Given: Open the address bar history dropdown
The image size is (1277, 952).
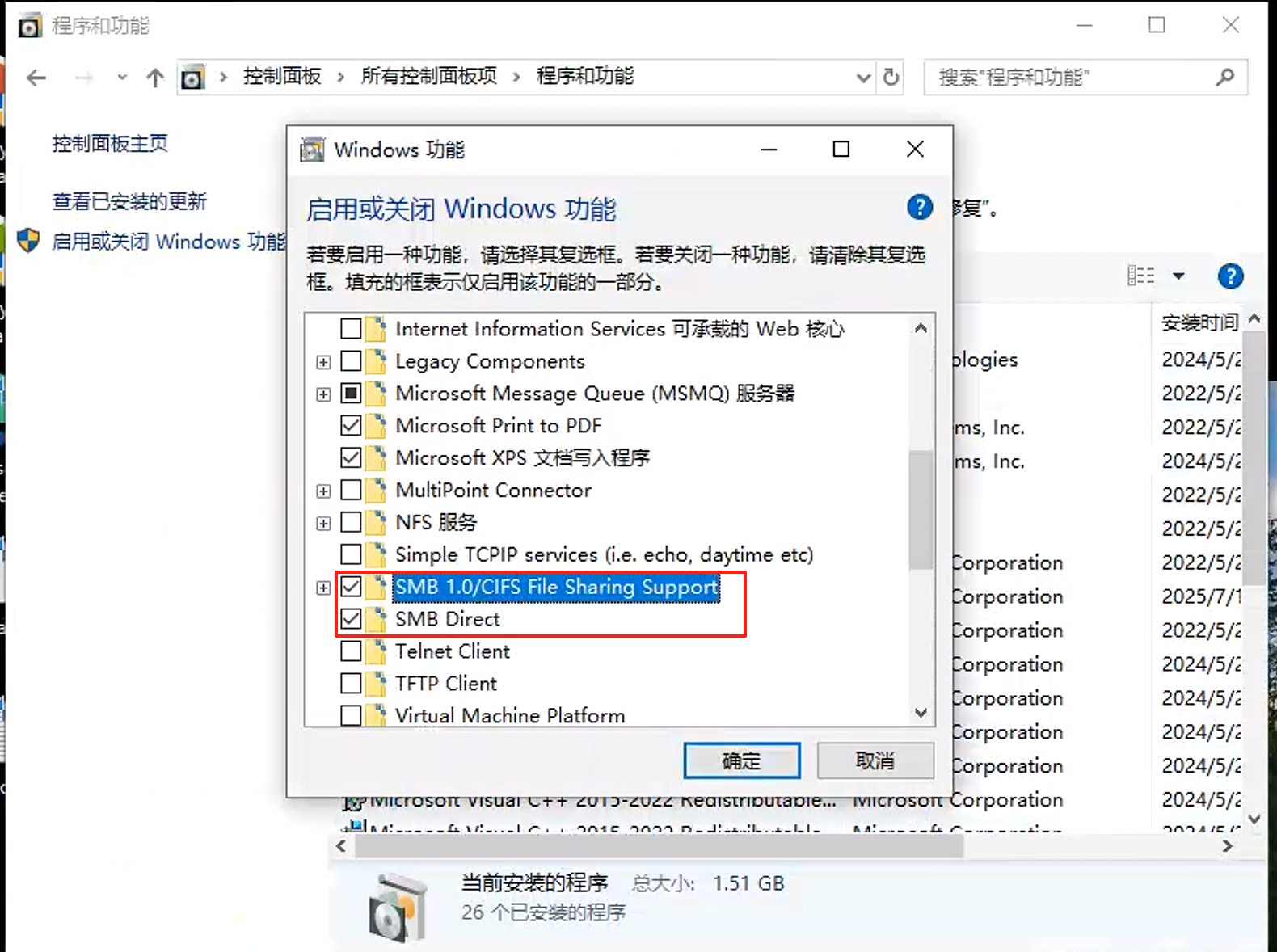Looking at the screenshot, I should pos(863,78).
